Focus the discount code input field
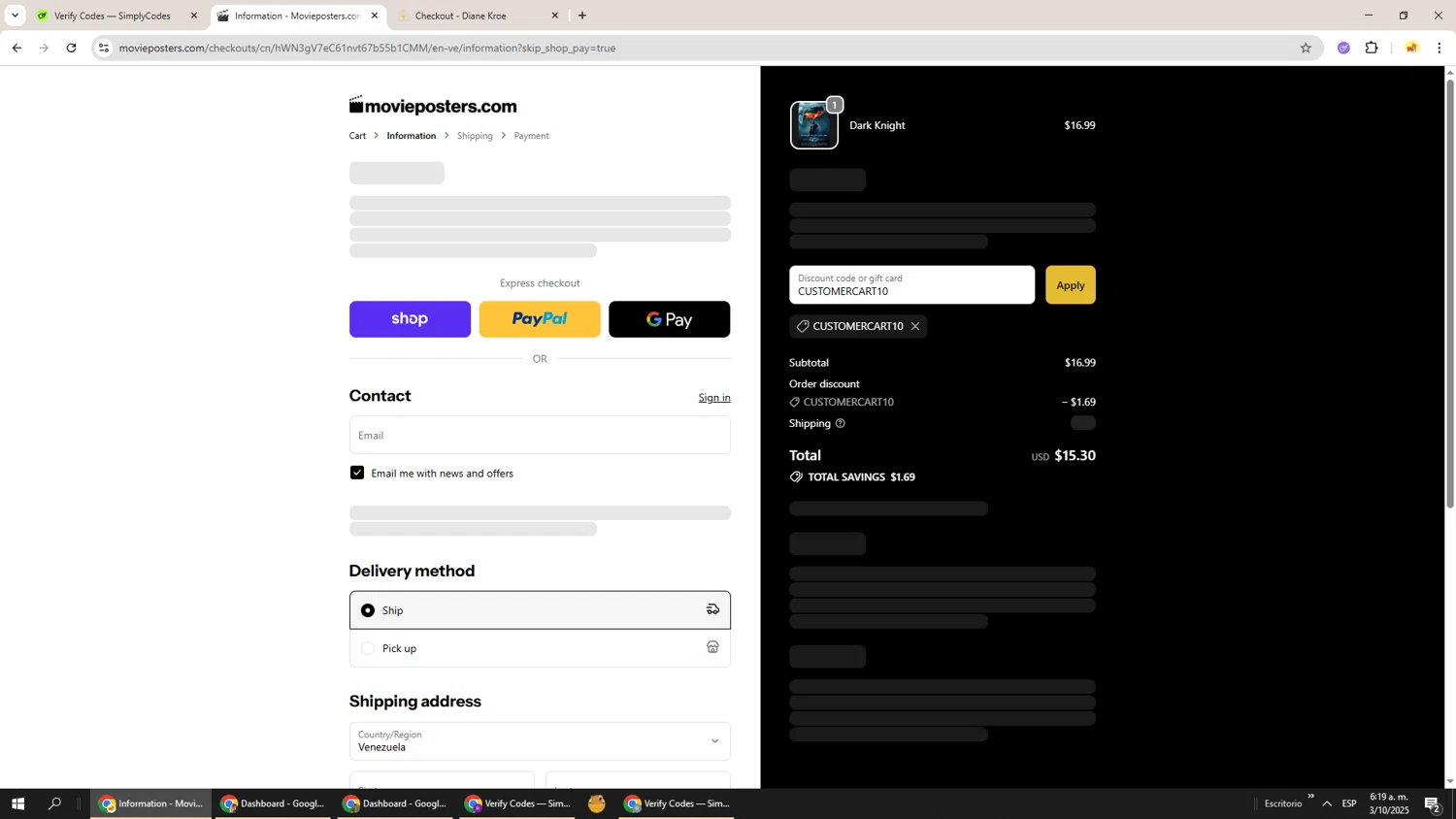Screen dimensions: 1456x819 (x=911, y=285)
